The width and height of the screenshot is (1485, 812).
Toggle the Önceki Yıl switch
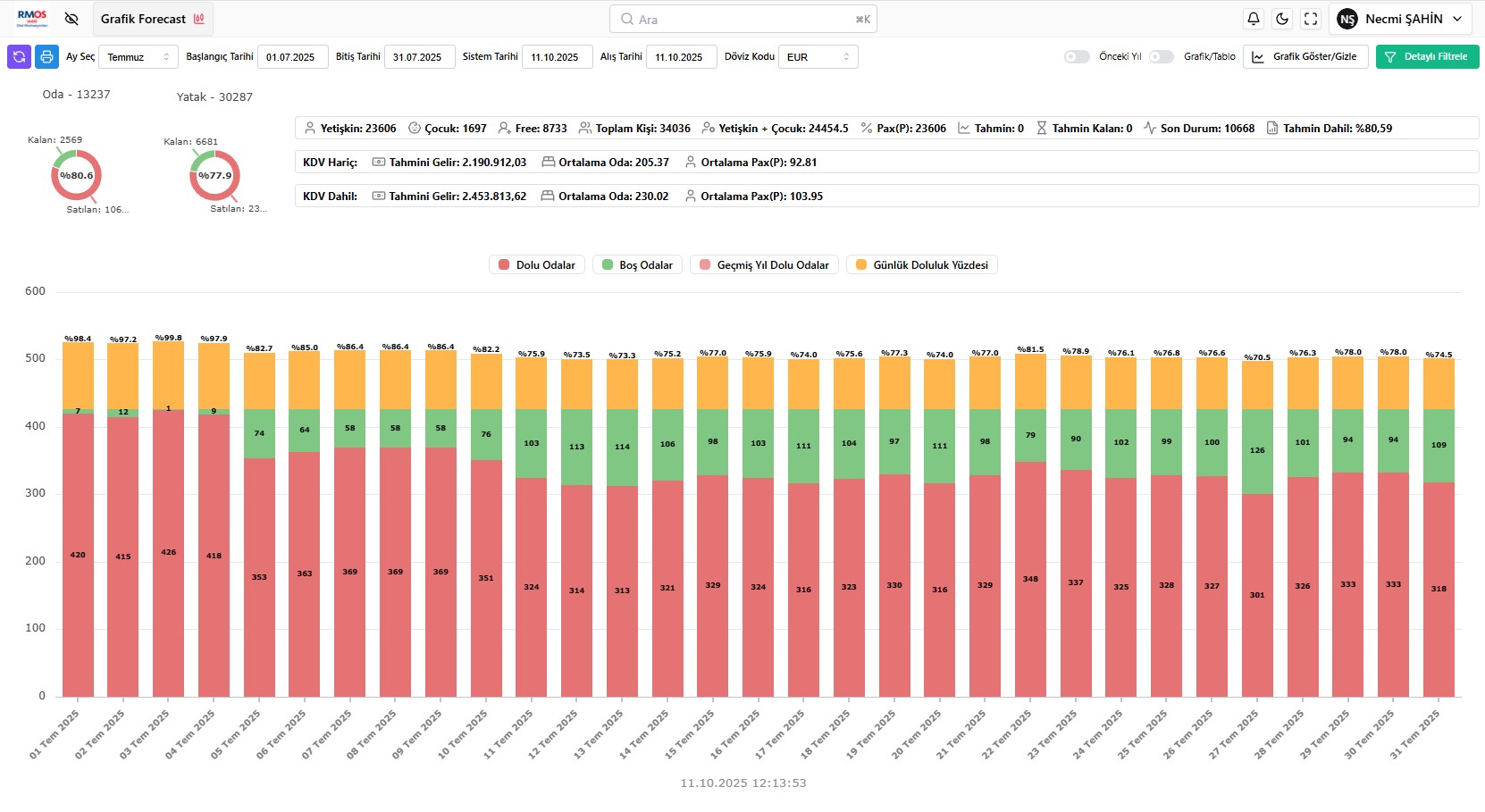coord(1077,57)
